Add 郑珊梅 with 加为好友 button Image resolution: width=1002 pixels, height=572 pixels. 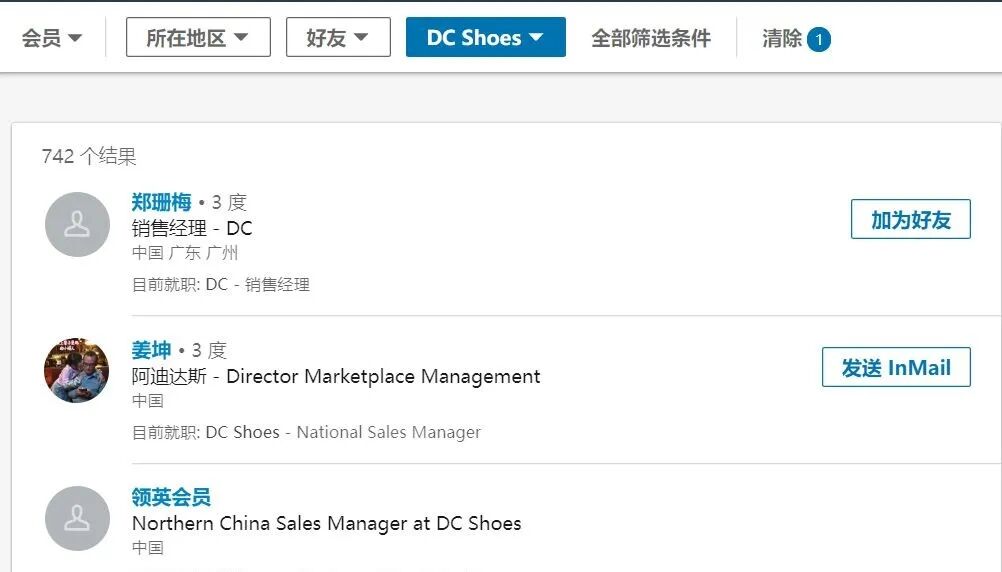click(911, 219)
